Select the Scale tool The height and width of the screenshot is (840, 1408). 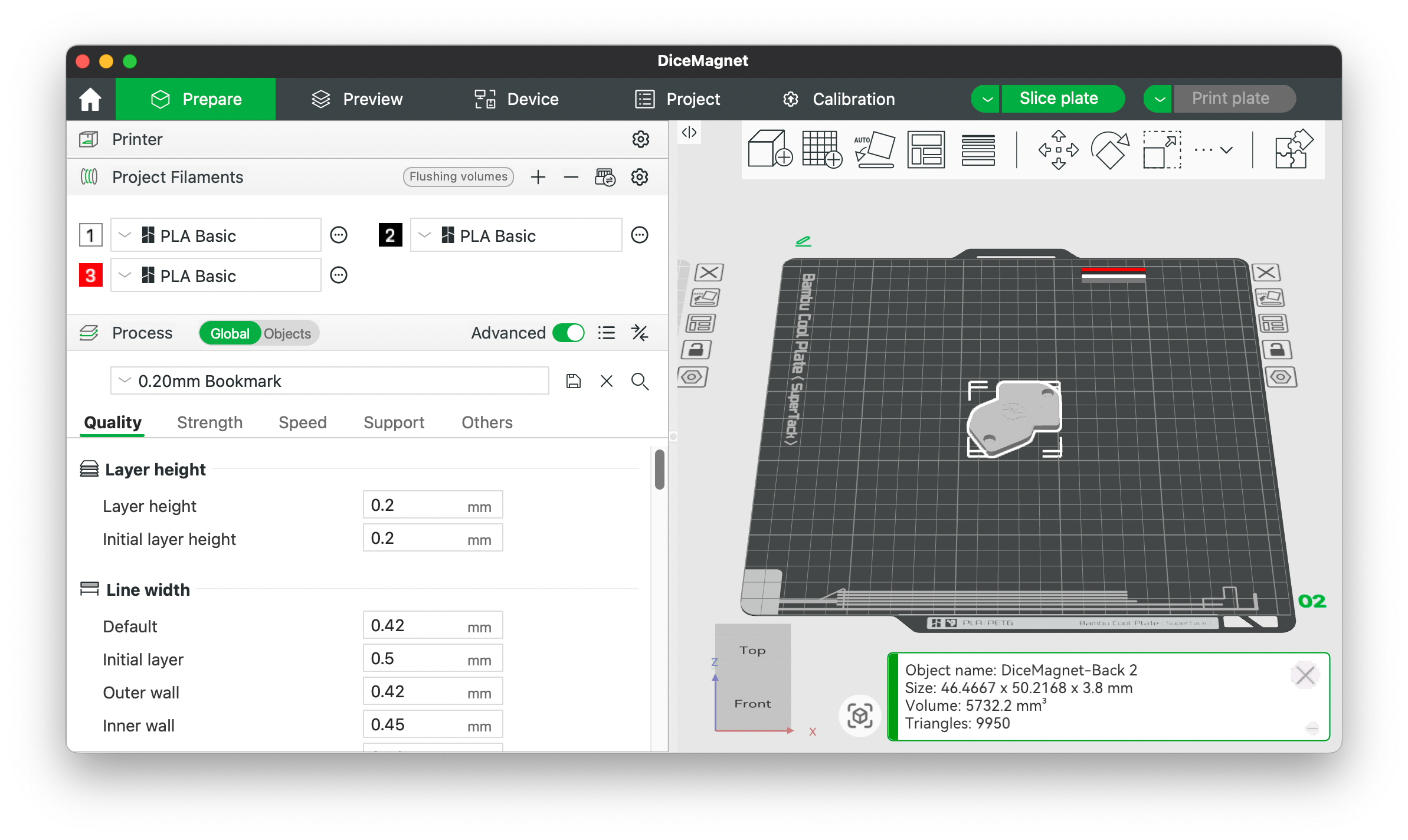(x=1162, y=149)
